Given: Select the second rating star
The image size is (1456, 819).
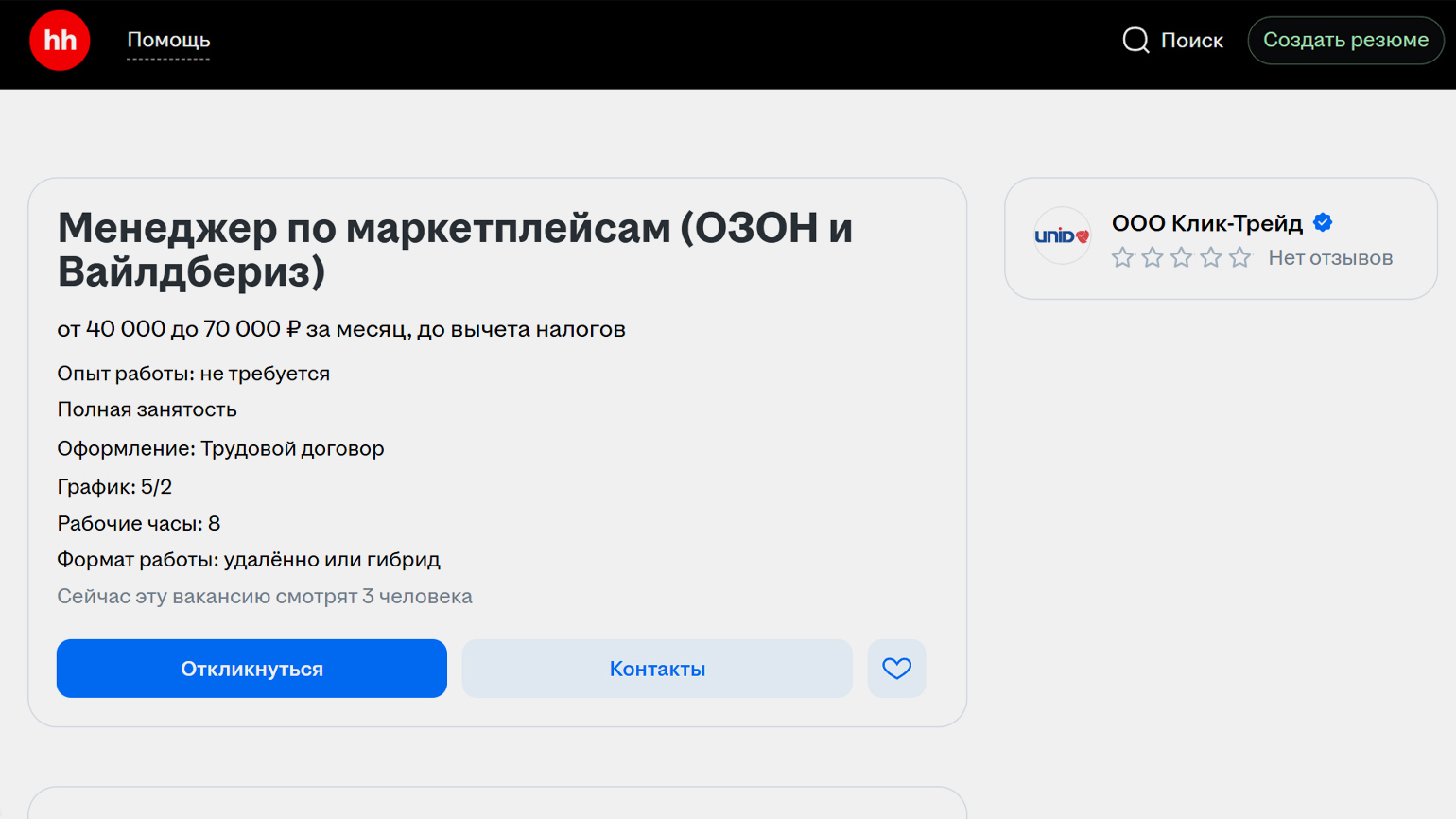Looking at the screenshot, I should 1152,257.
